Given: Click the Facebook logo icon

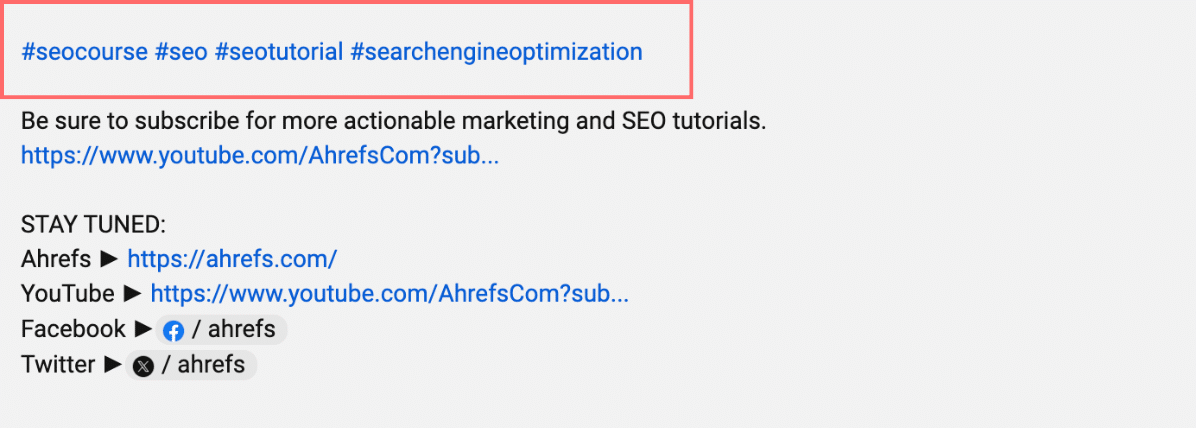Looking at the screenshot, I should click(174, 330).
